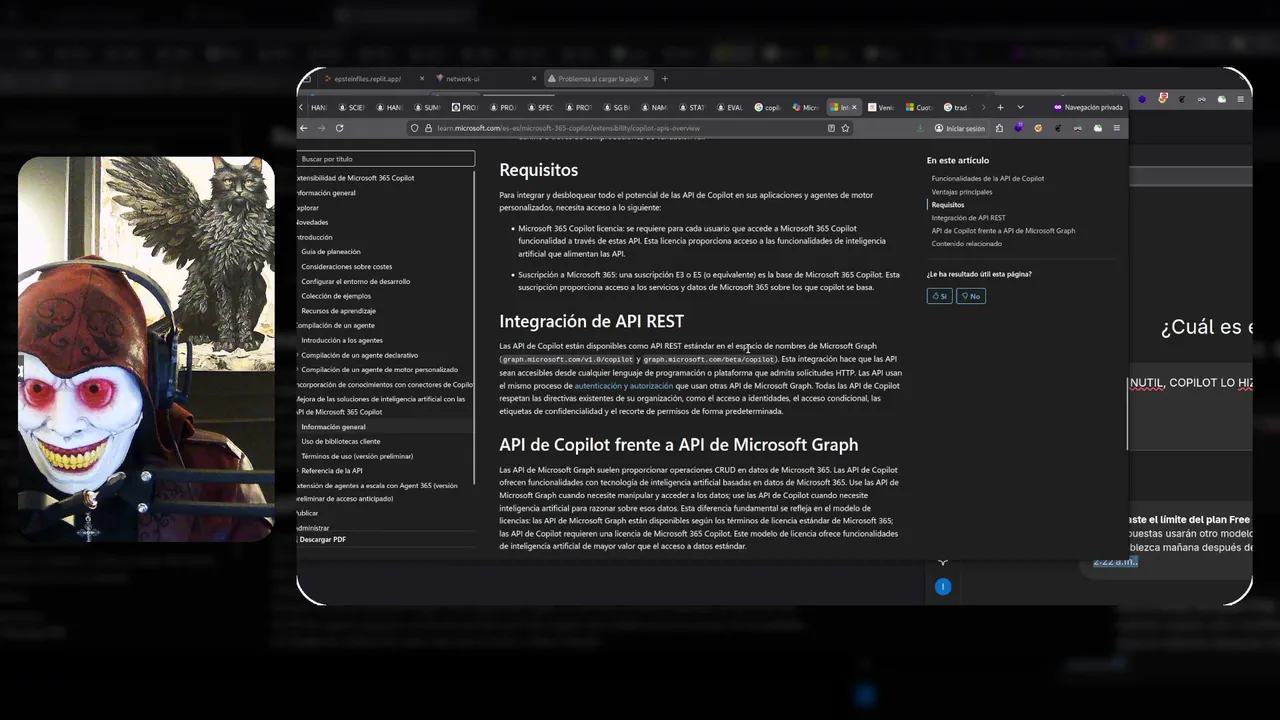This screenshot has width=1280, height=720.
Task: Open Guía de planeación in sidebar
Action: tap(331, 252)
